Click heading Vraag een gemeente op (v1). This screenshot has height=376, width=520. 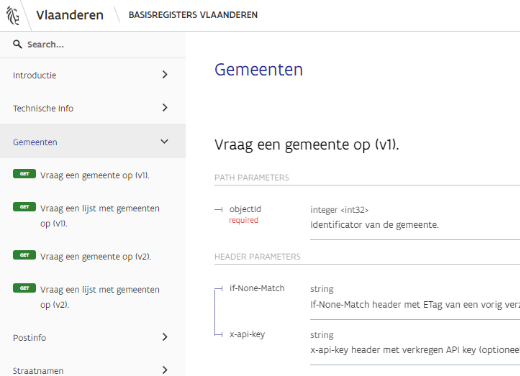coord(307,145)
